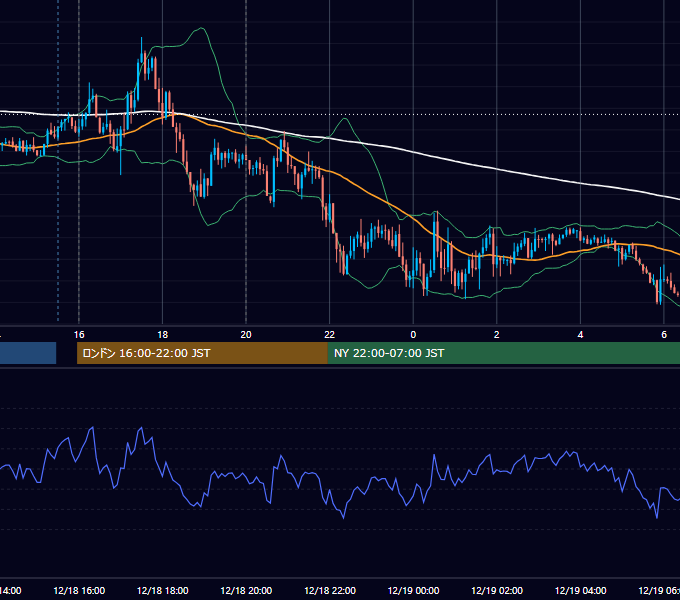The image size is (680, 600).
Task: Click hour label 0 on upper axis
Action: [x=413, y=335]
